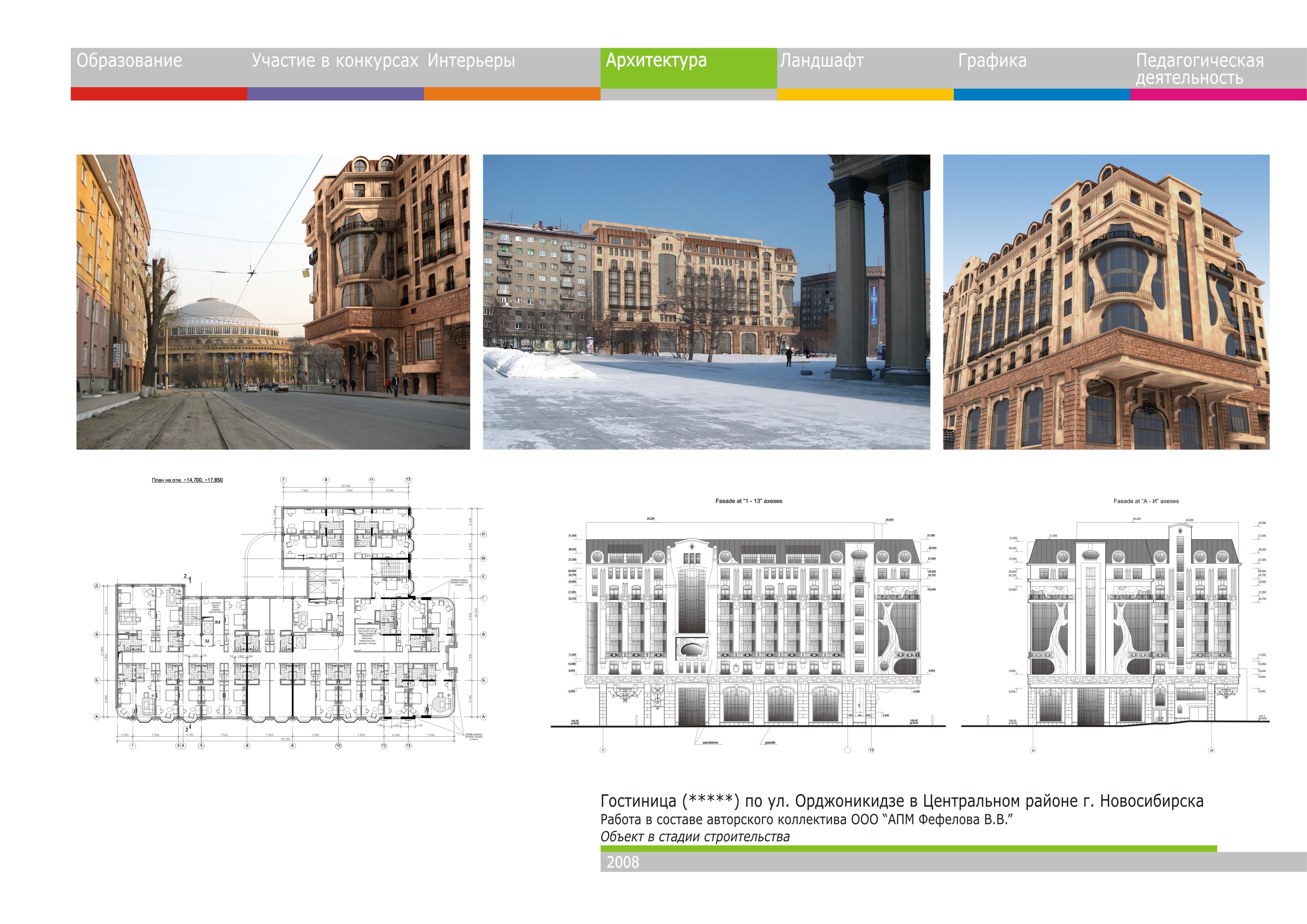Open street view render with domed theatre

273,302
